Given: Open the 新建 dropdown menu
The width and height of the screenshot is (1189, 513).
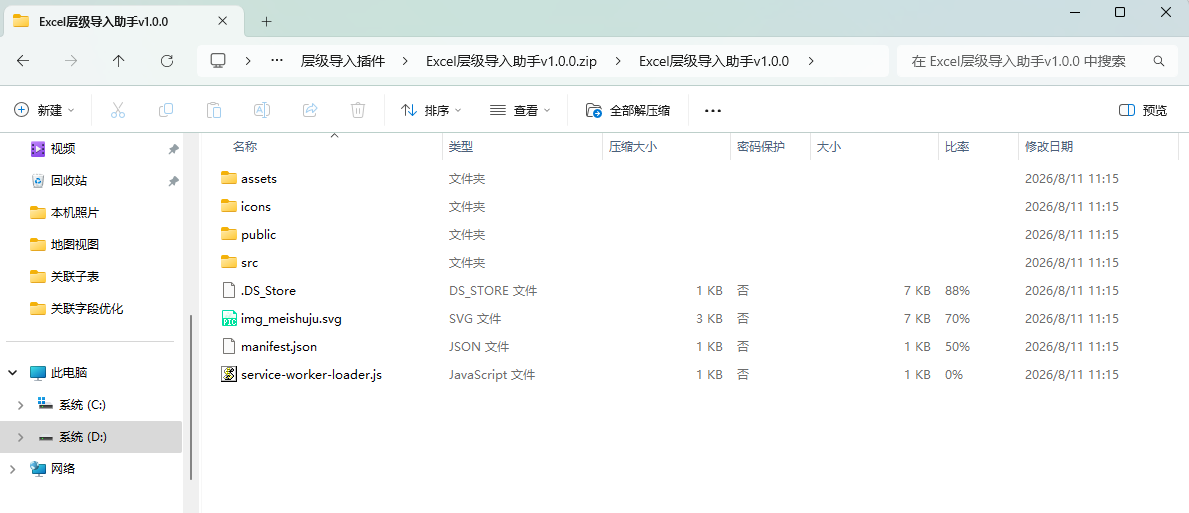Looking at the screenshot, I should 45,111.
